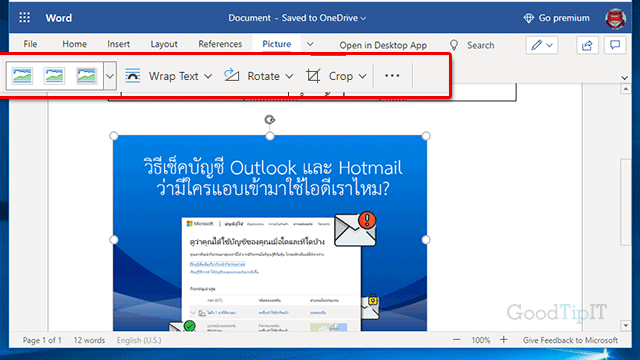
Task: Switch to the References tab
Action: pyautogui.click(x=220, y=44)
